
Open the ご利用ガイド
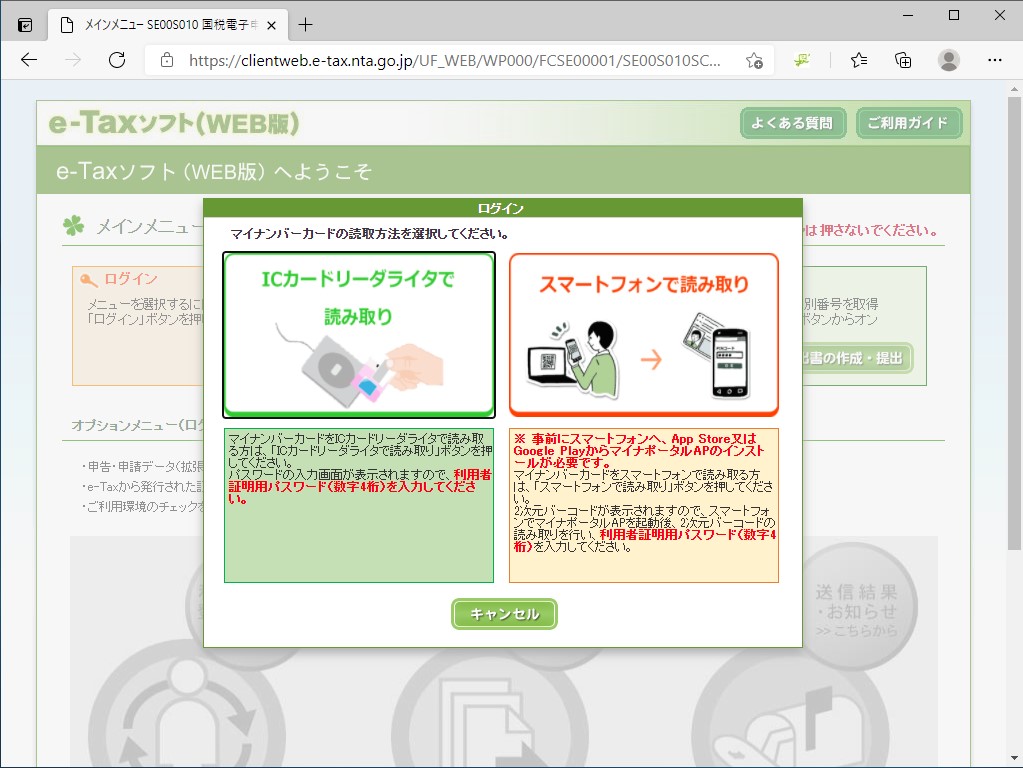(x=908, y=123)
